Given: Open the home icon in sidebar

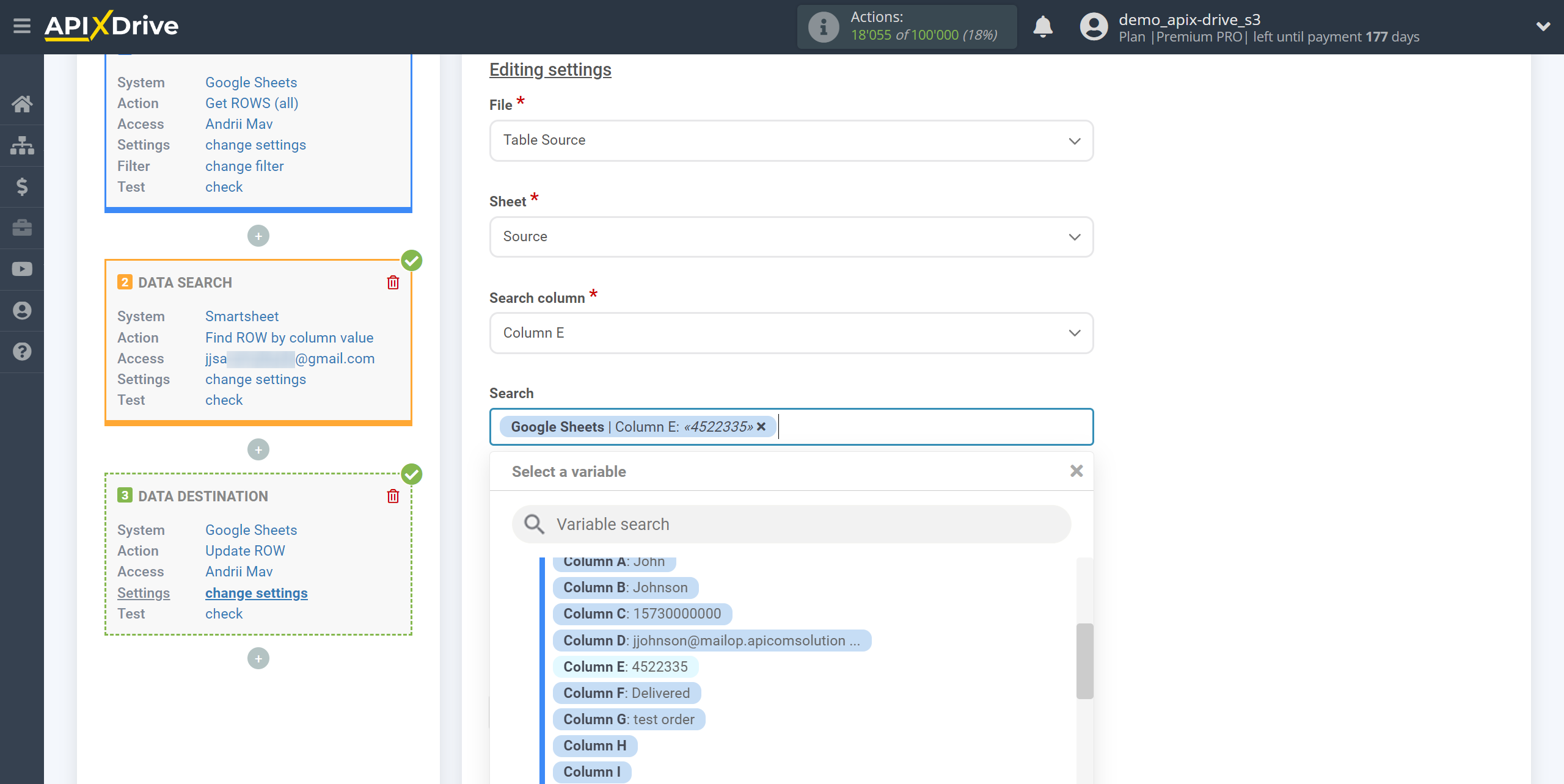Looking at the screenshot, I should tap(22, 104).
